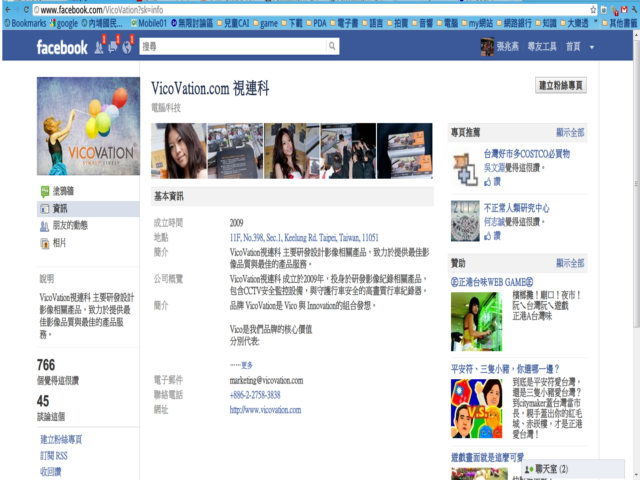This screenshot has height=480, width=640.
Task: Open the account dropdown arrow
Action: pos(592,47)
